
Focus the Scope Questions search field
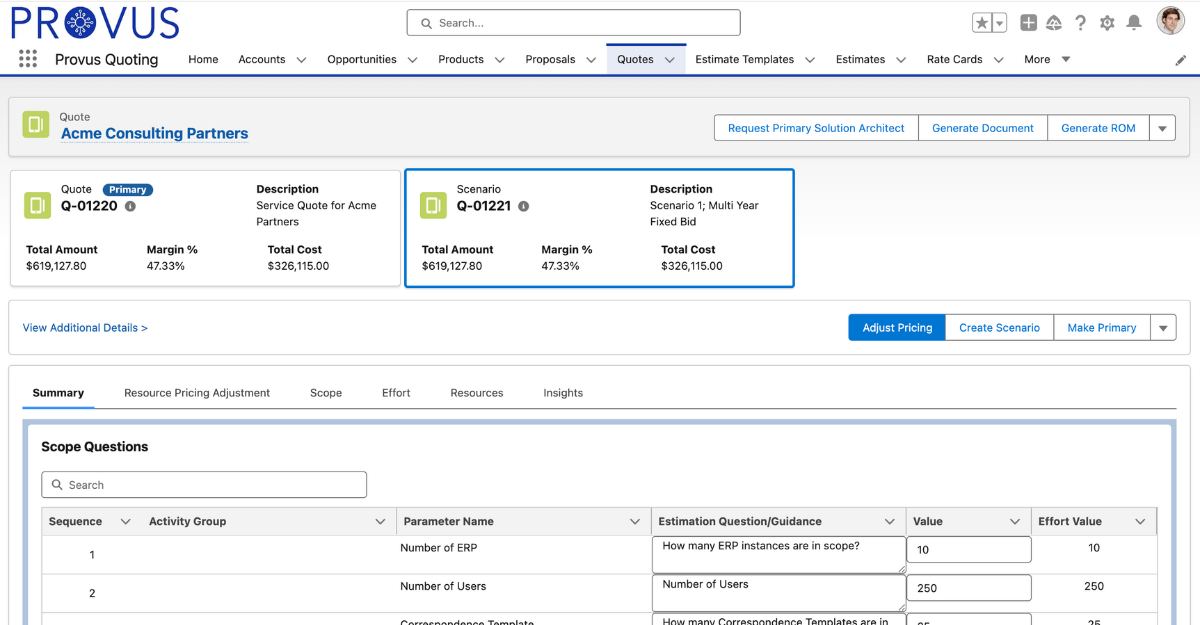[x=204, y=485]
